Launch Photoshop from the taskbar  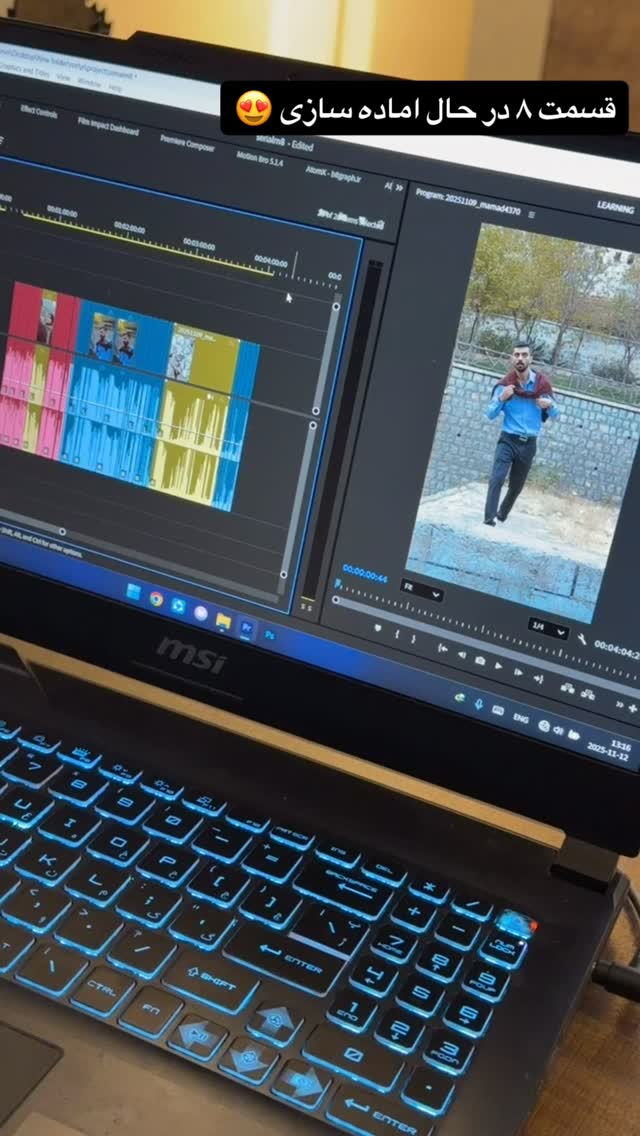coord(270,635)
